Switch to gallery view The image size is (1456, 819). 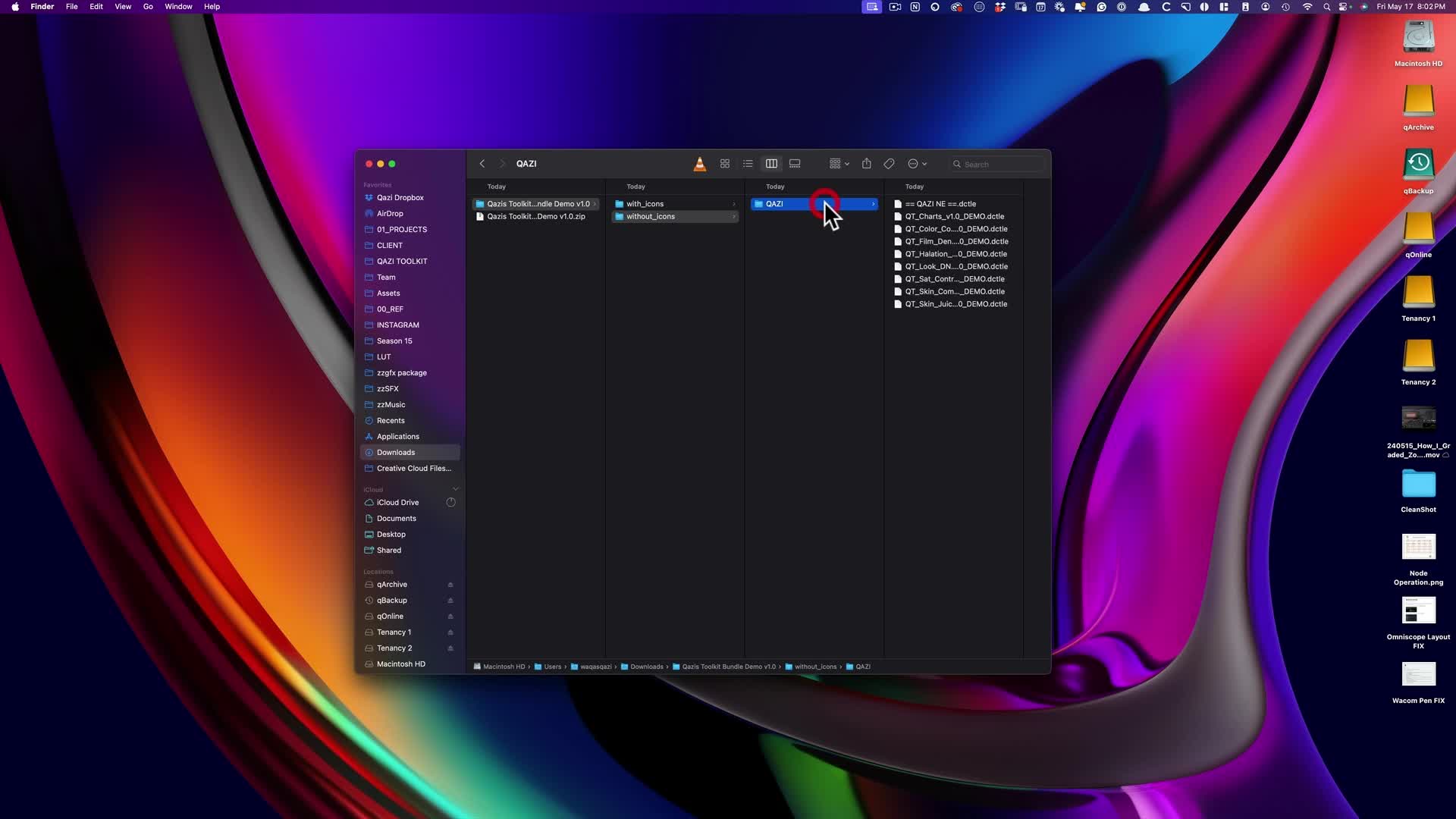[795, 164]
